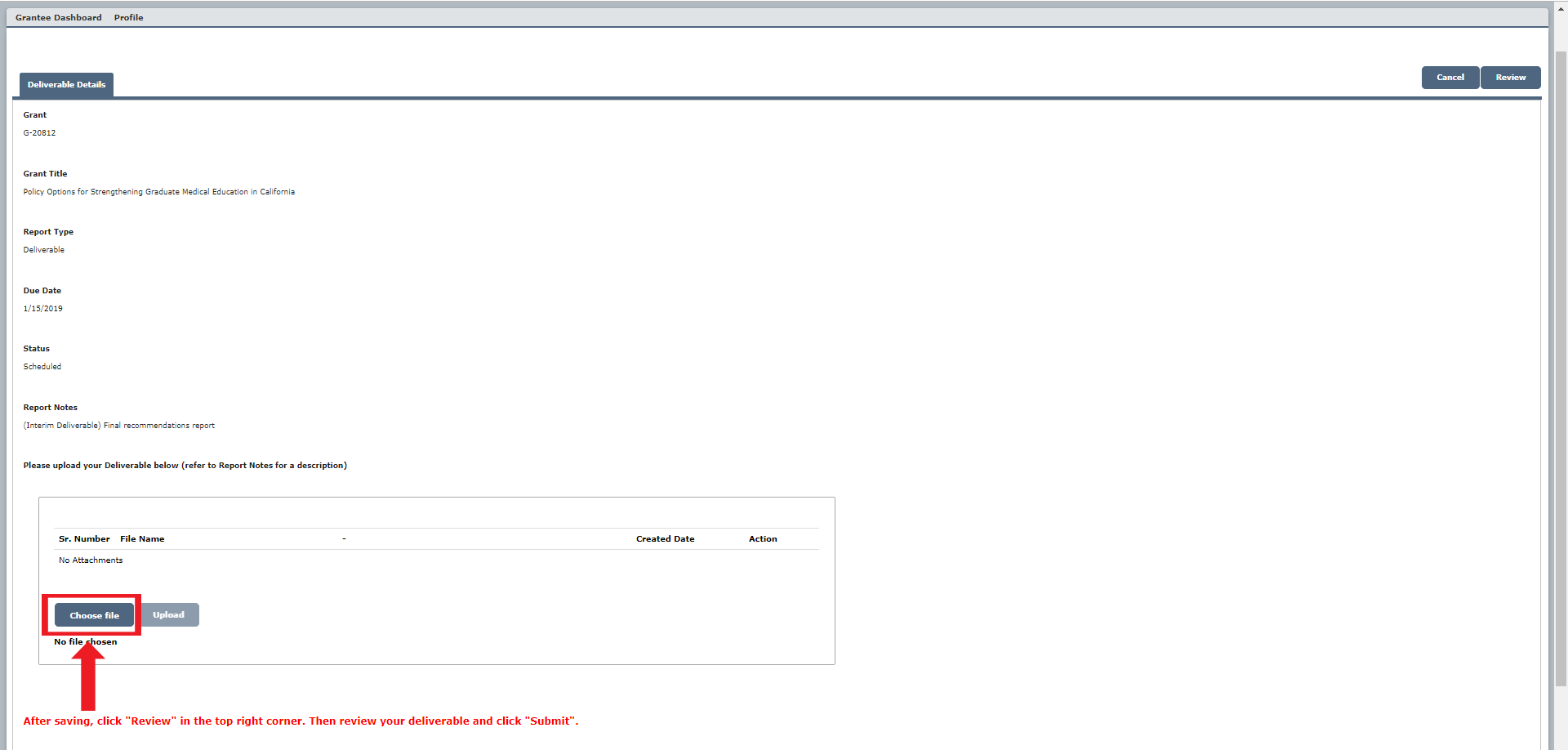Image resolution: width=1568 pixels, height=750 pixels.
Task: Click the Please upload your Deliverable instruction
Action: click(x=185, y=466)
